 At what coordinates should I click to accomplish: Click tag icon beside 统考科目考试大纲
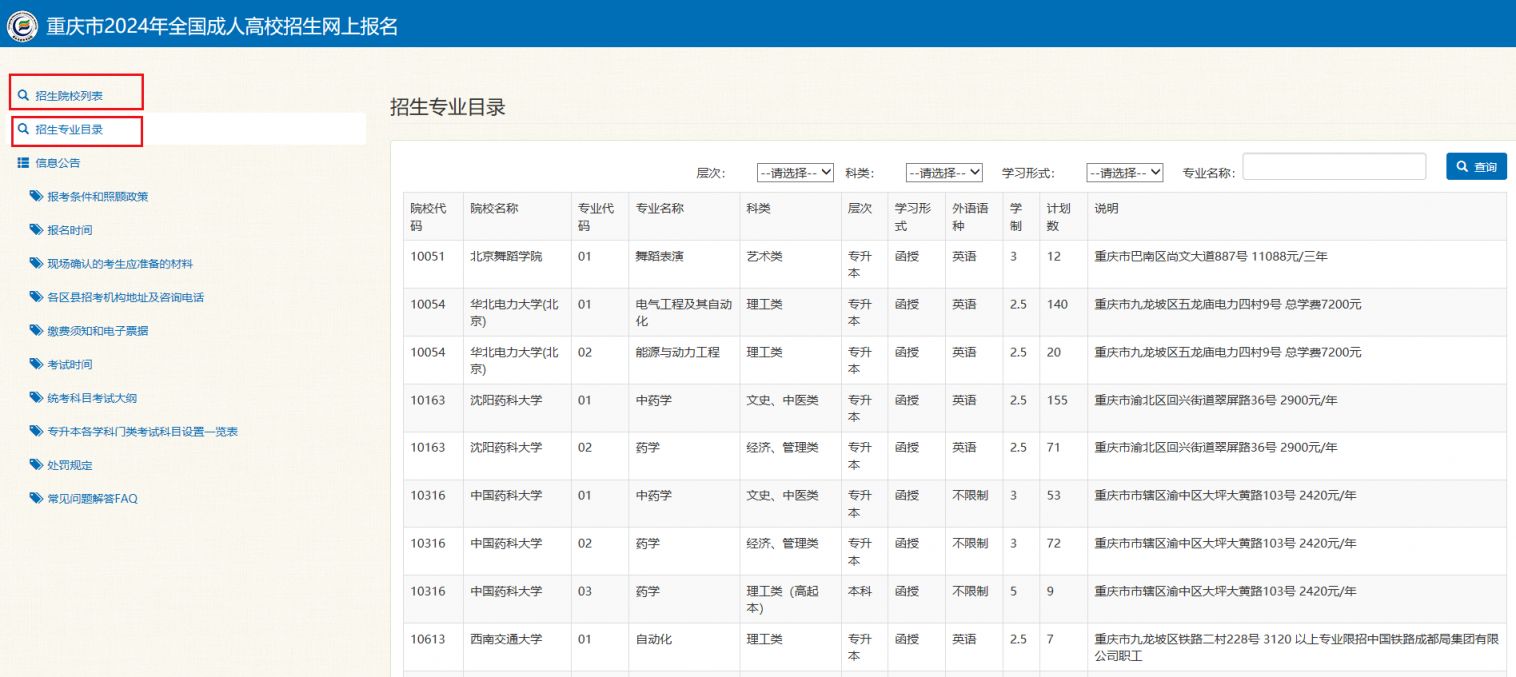(37, 398)
